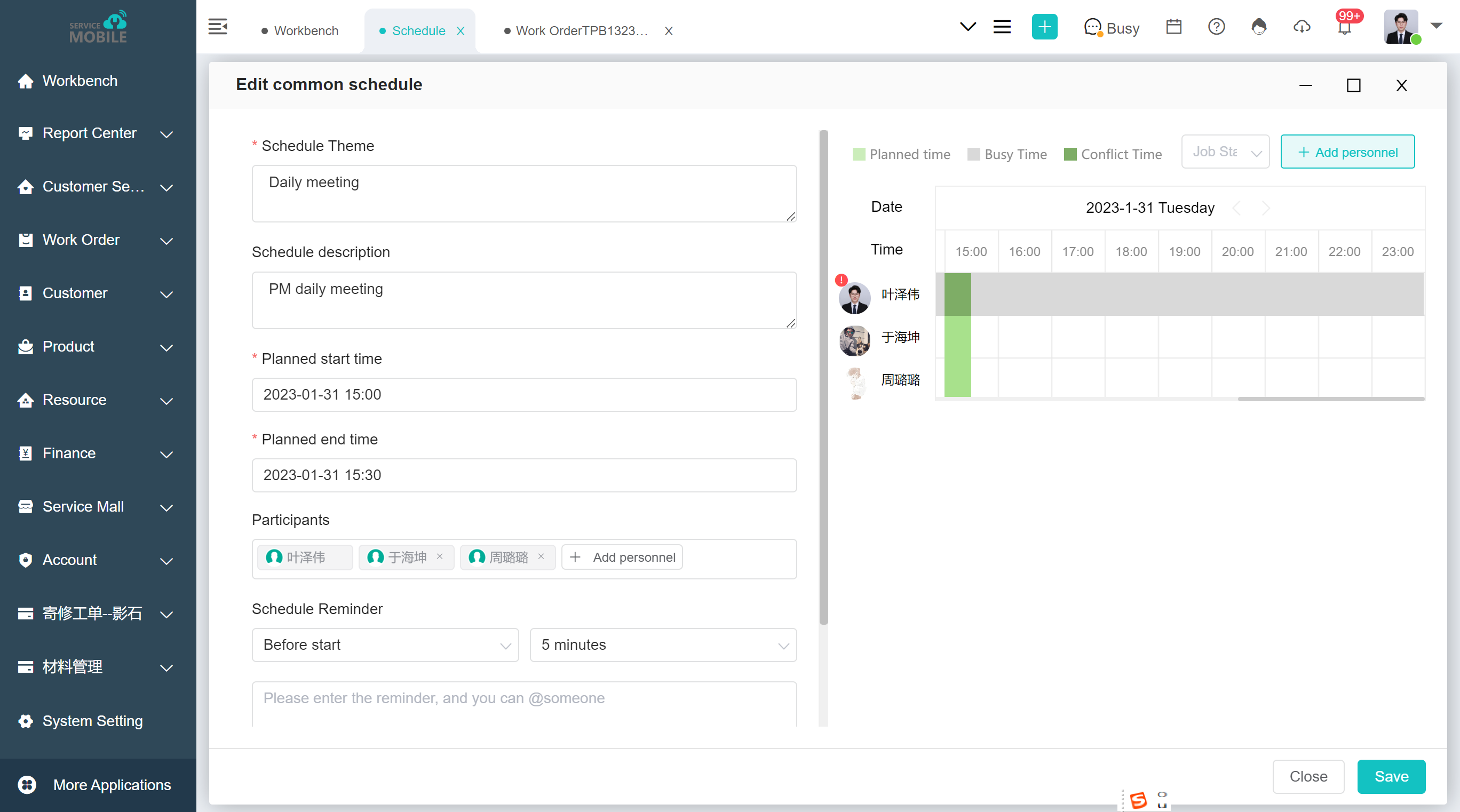Open the tab list hamburger icon
1460x812 pixels.
tap(1002, 27)
